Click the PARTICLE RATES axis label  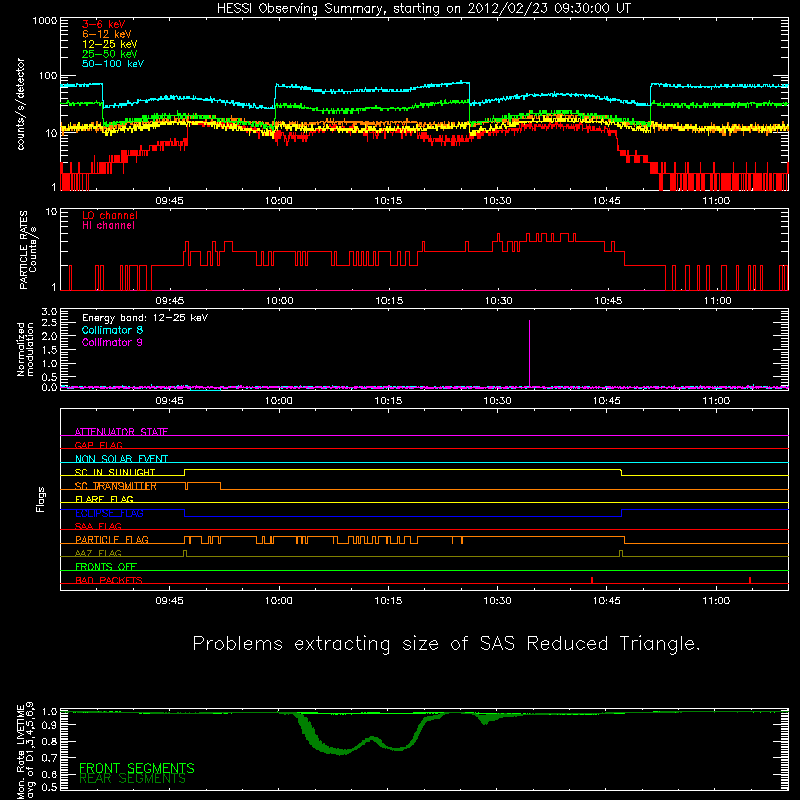[28, 249]
